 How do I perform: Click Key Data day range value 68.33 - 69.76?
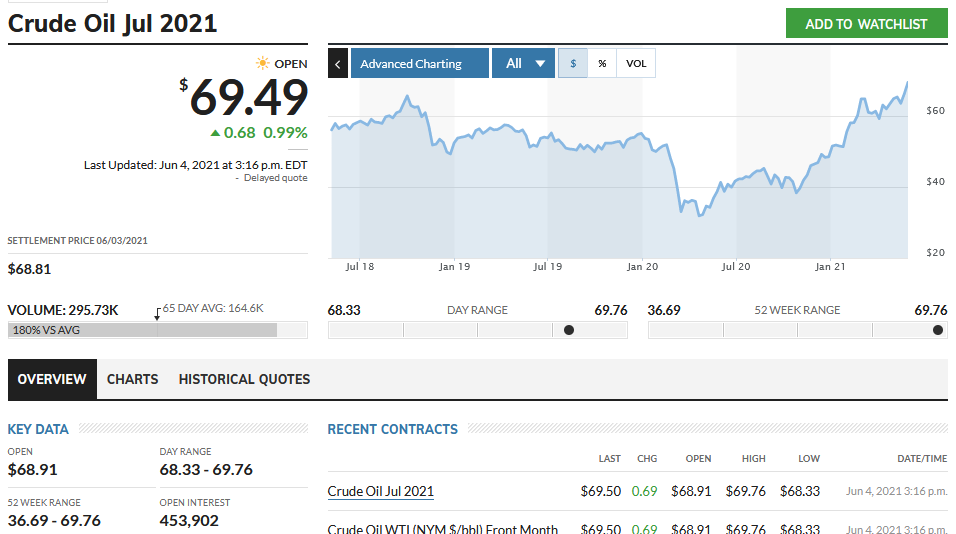click(206, 470)
